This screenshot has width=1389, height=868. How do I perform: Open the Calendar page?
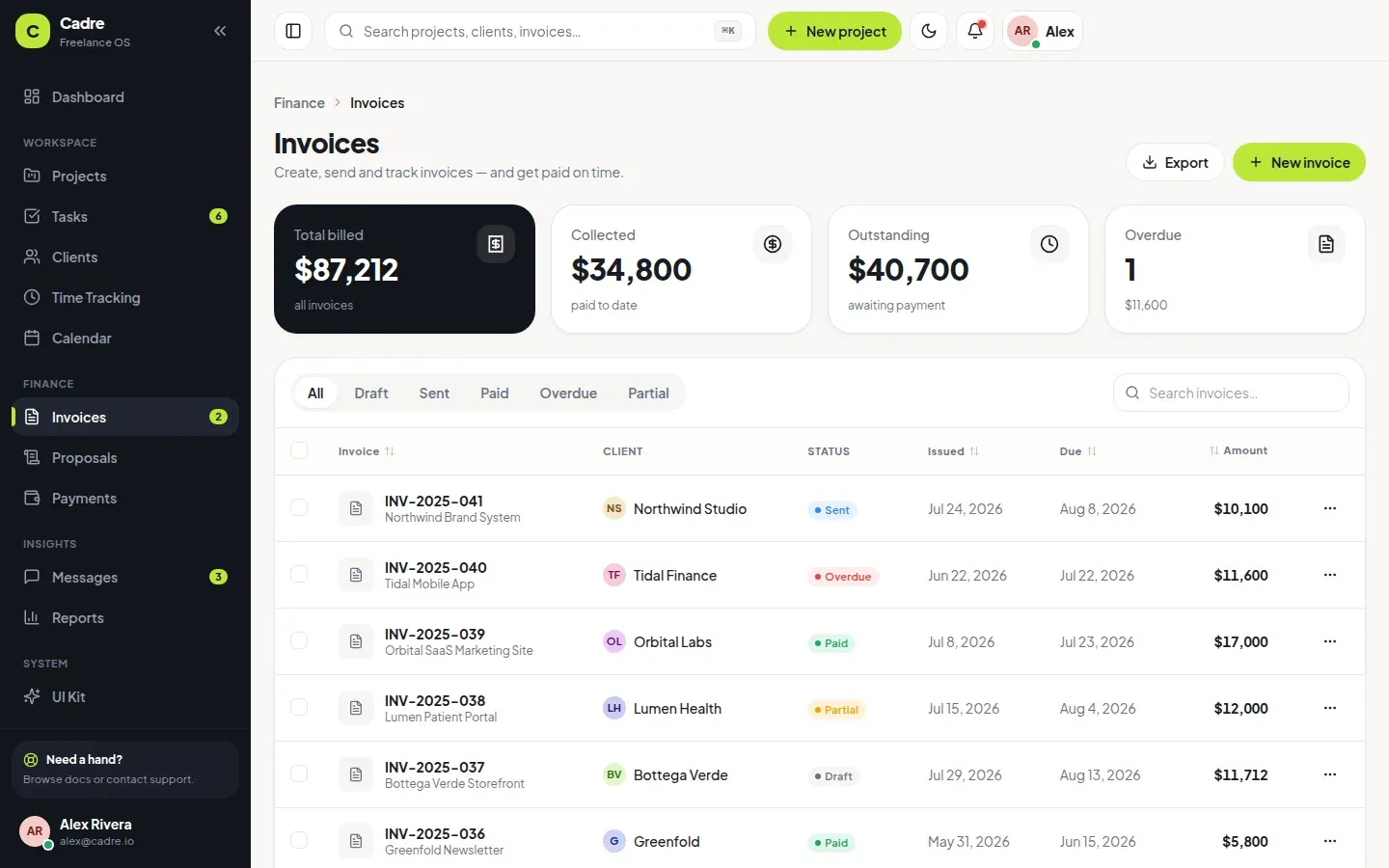pos(125,338)
